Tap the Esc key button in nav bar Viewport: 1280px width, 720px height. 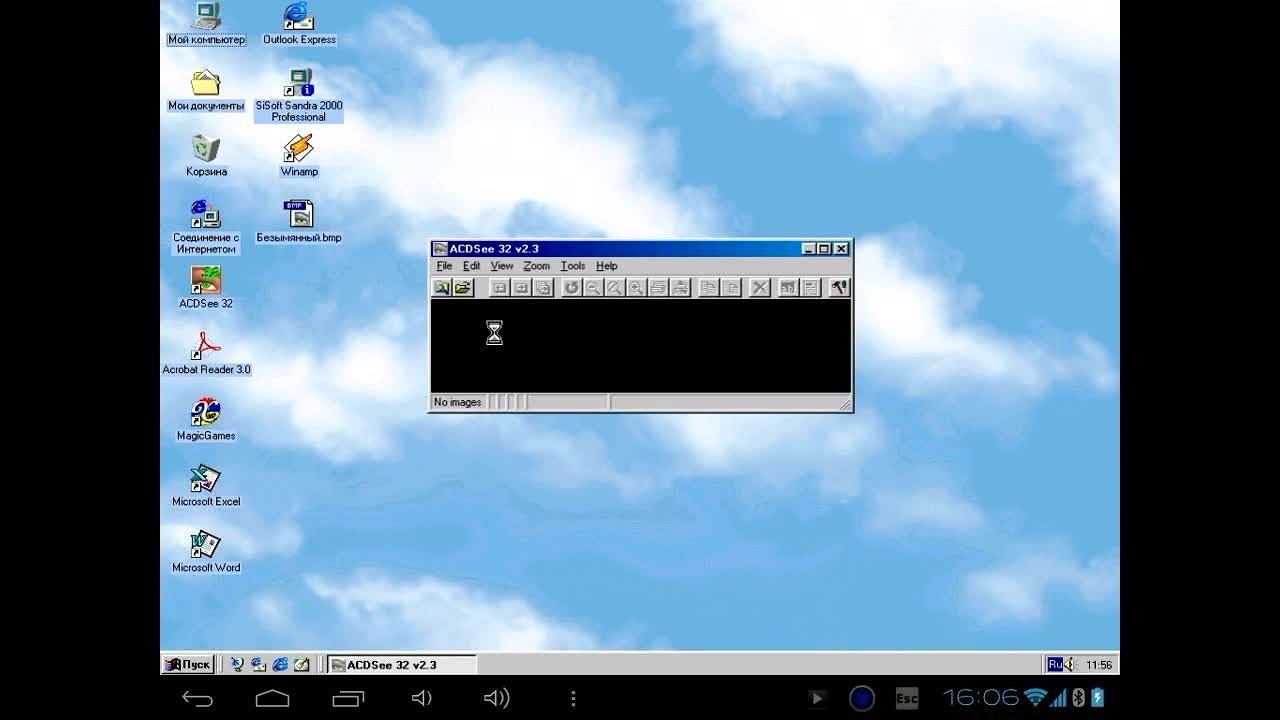click(x=907, y=698)
